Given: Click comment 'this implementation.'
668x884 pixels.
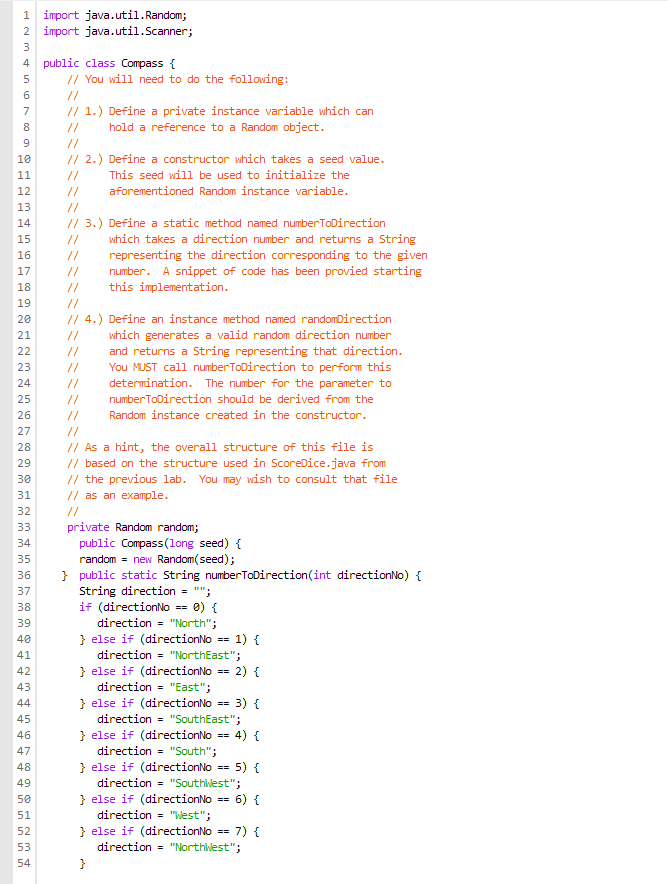Looking at the screenshot, I should pyautogui.click(x=169, y=287).
